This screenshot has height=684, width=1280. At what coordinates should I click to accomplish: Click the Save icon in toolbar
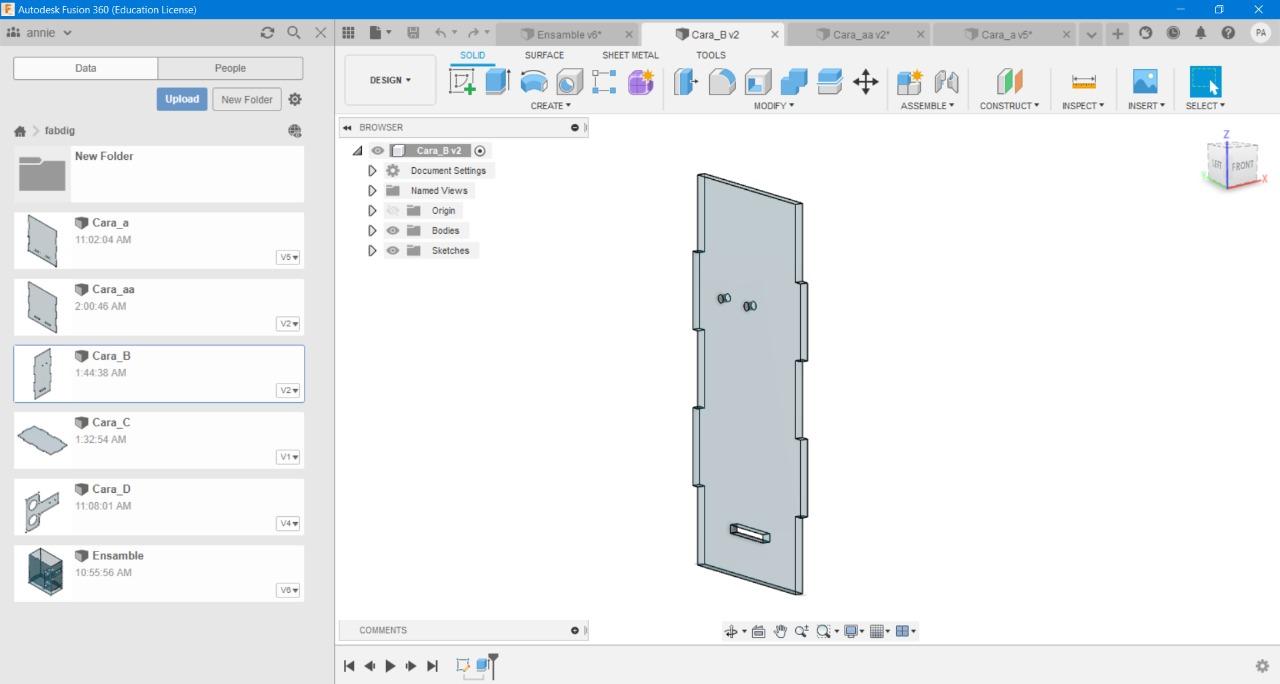[413, 33]
